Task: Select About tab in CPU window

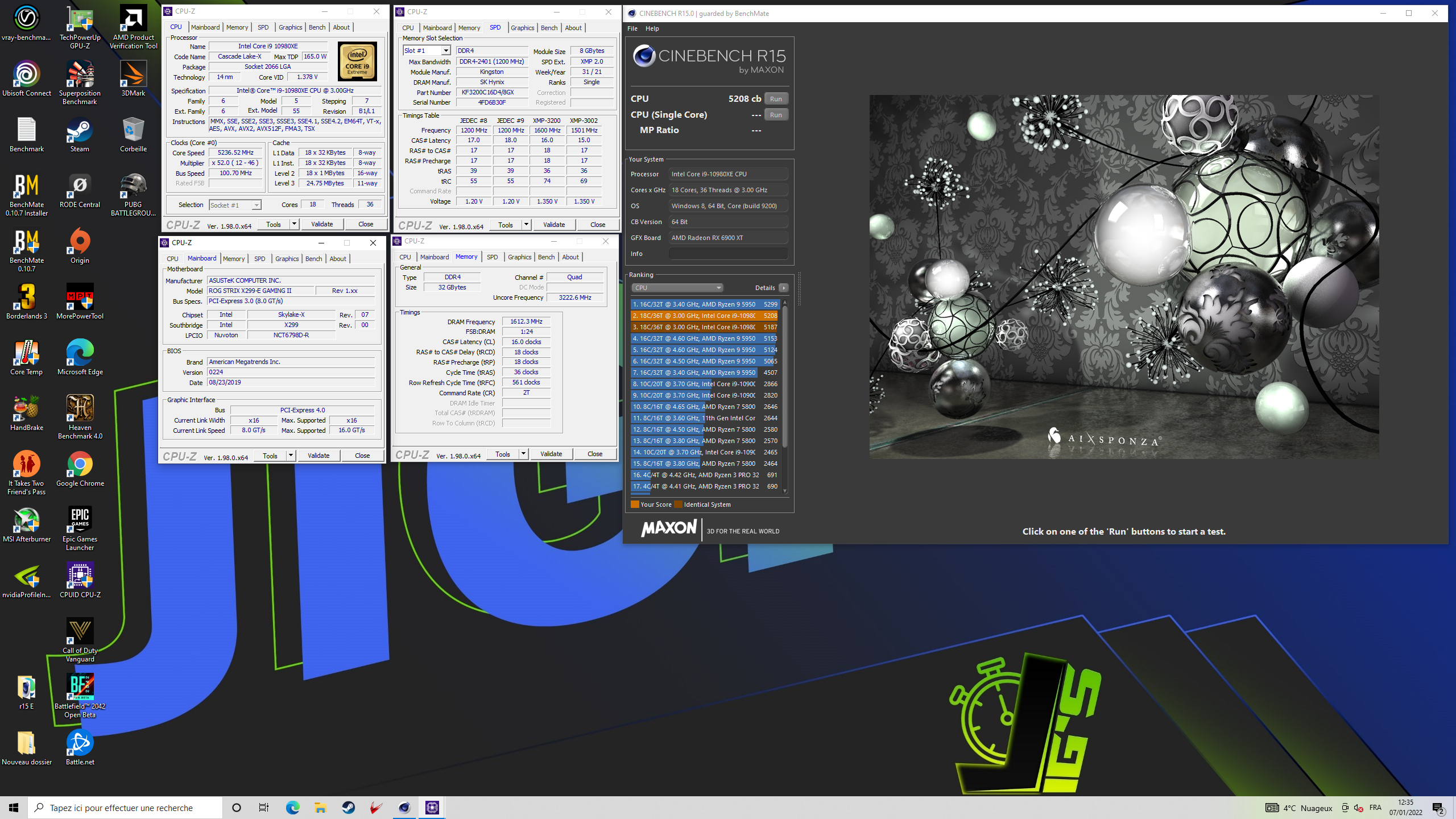Action: click(x=341, y=27)
